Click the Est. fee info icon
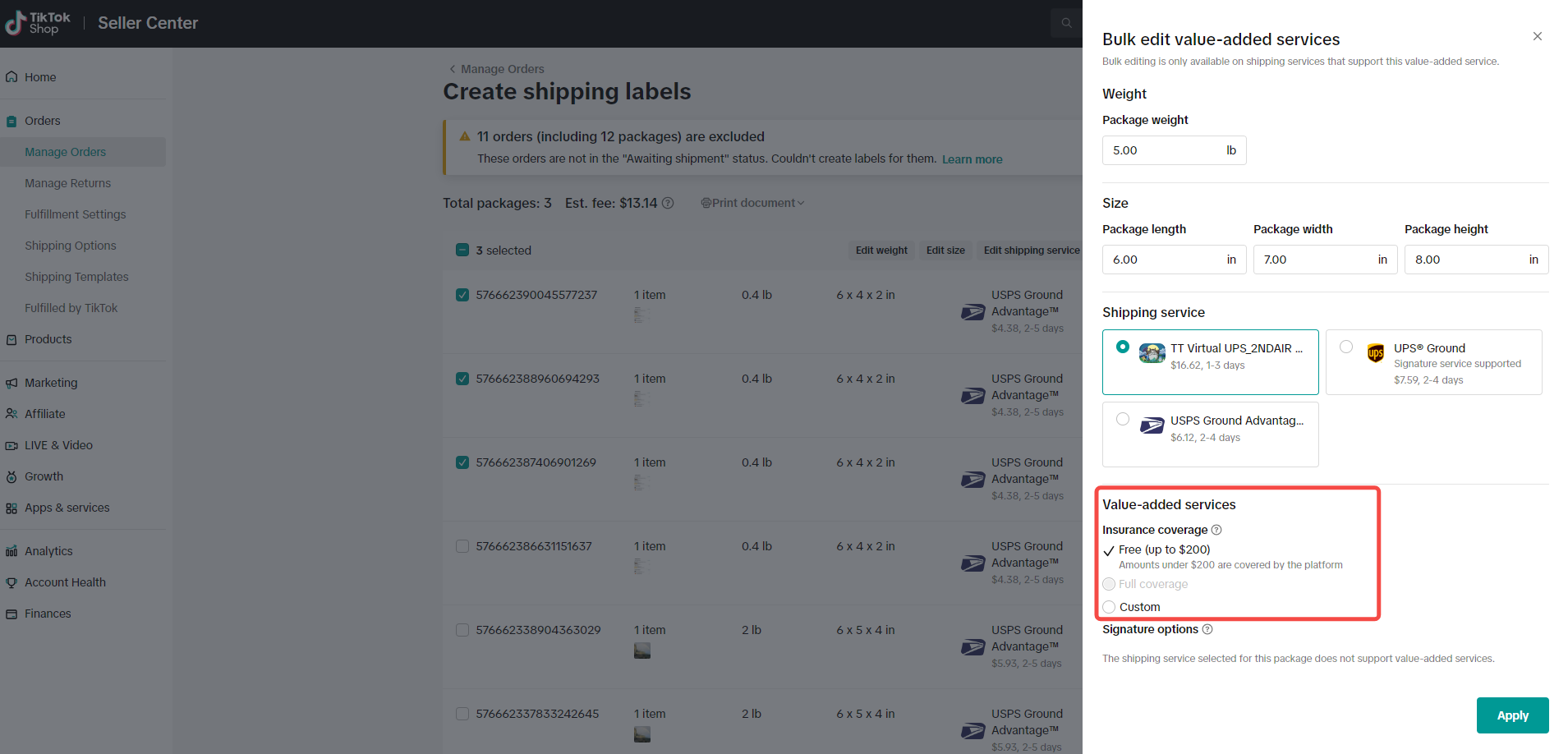This screenshot has width=1568, height=754. click(x=668, y=203)
